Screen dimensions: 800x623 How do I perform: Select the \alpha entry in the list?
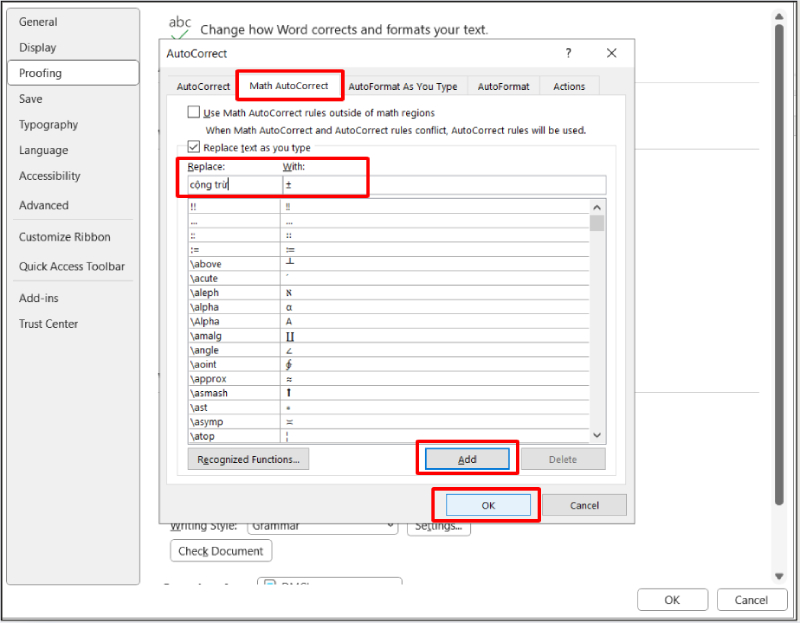[x=205, y=307]
